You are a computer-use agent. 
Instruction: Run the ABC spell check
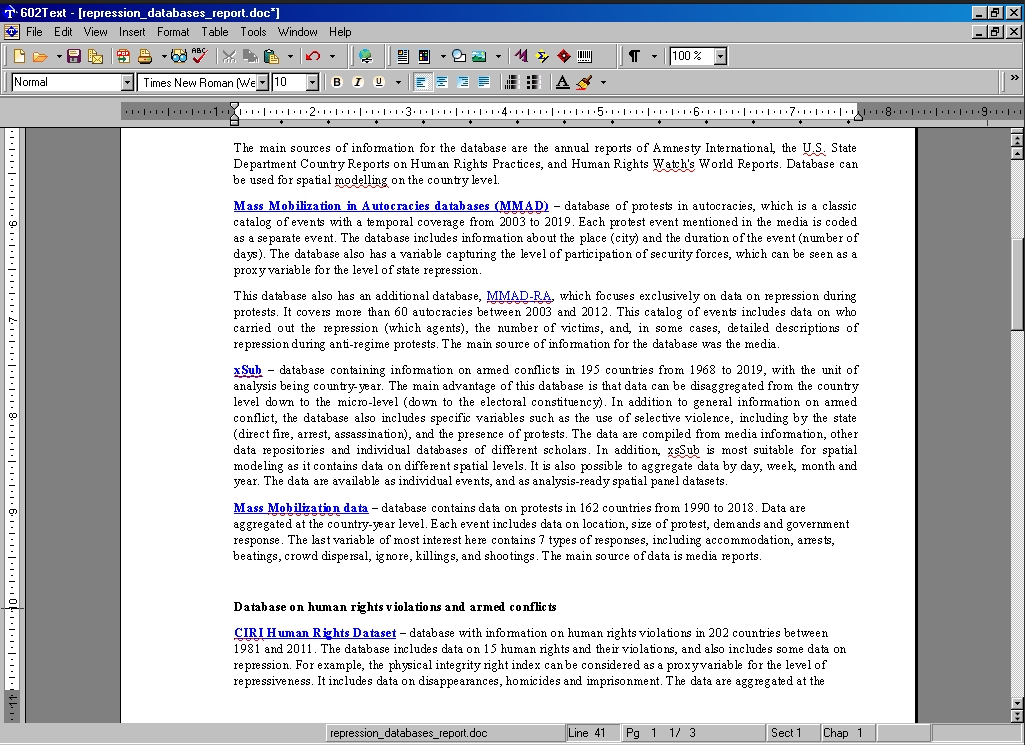[199, 56]
